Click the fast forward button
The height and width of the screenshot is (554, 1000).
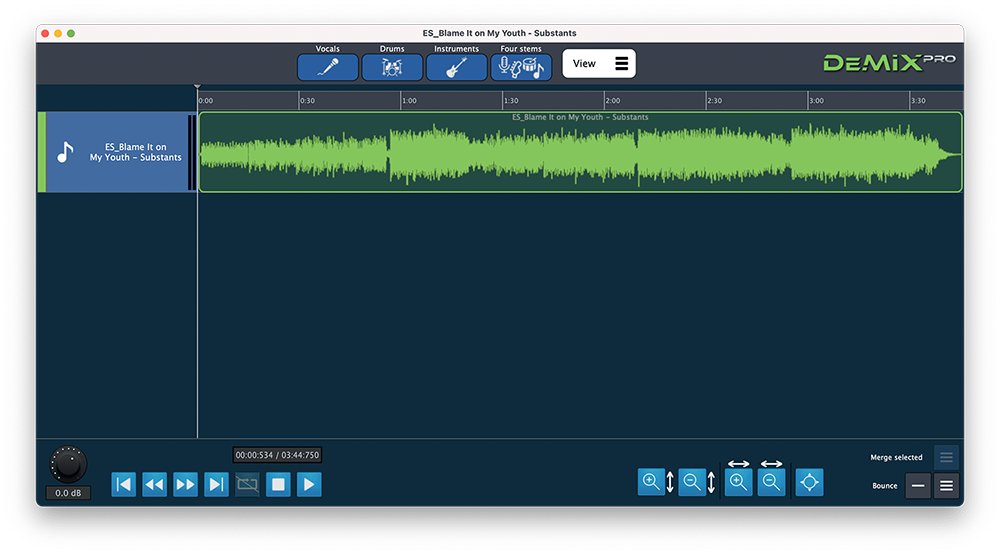pyautogui.click(x=185, y=485)
